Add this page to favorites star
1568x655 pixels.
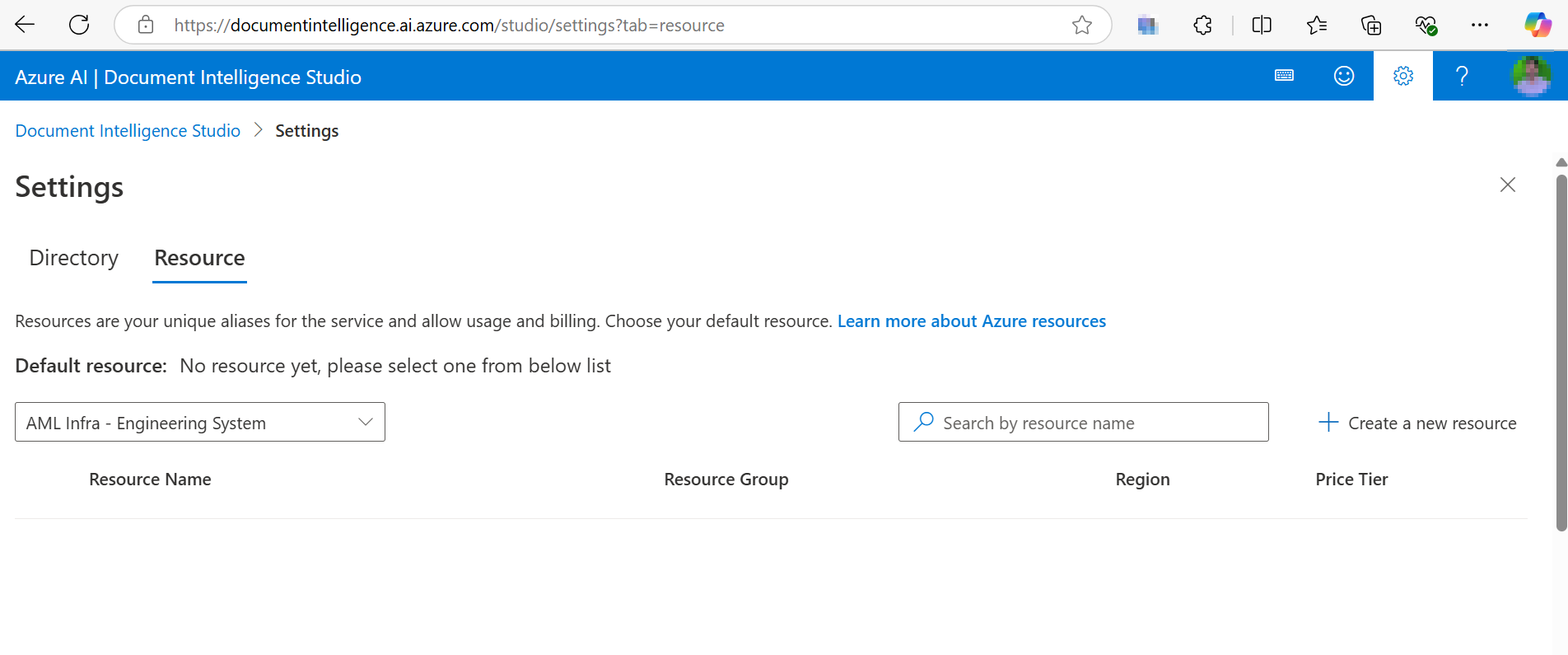(1082, 25)
